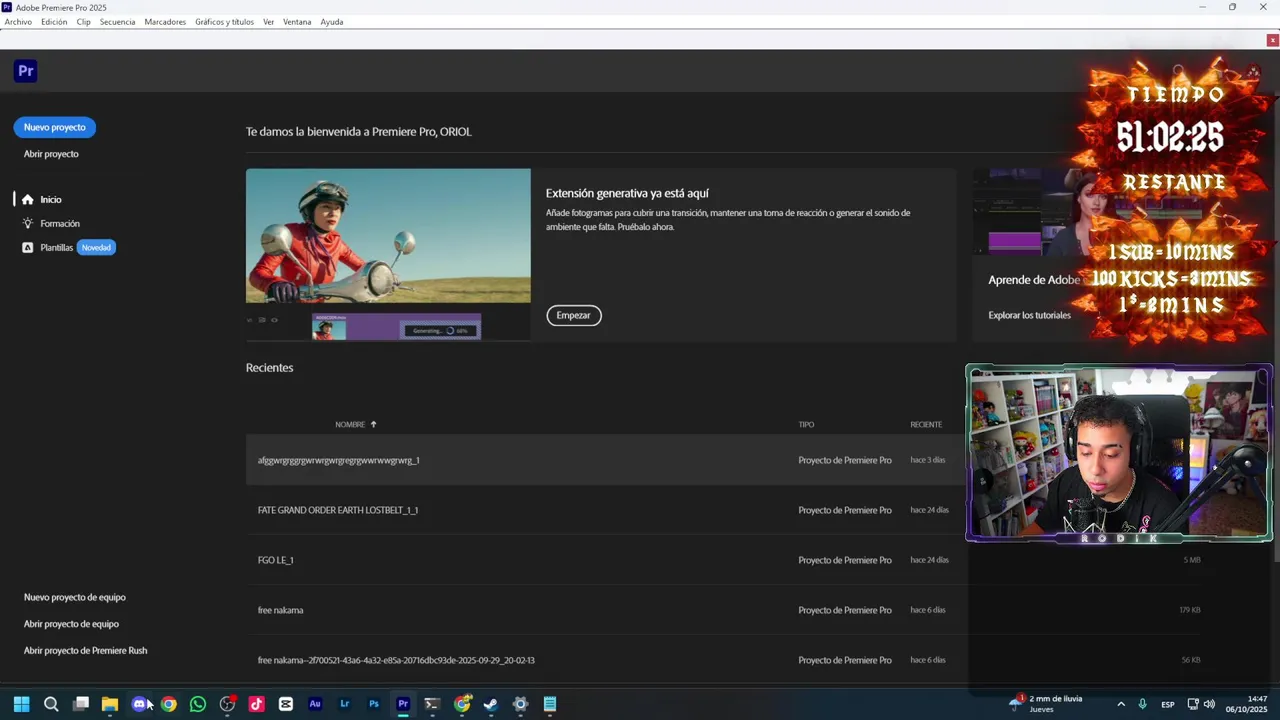This screenshot has width=1280, height=720.
Task: Open WhatsApp from taskbar
Action: coord(198,704)
